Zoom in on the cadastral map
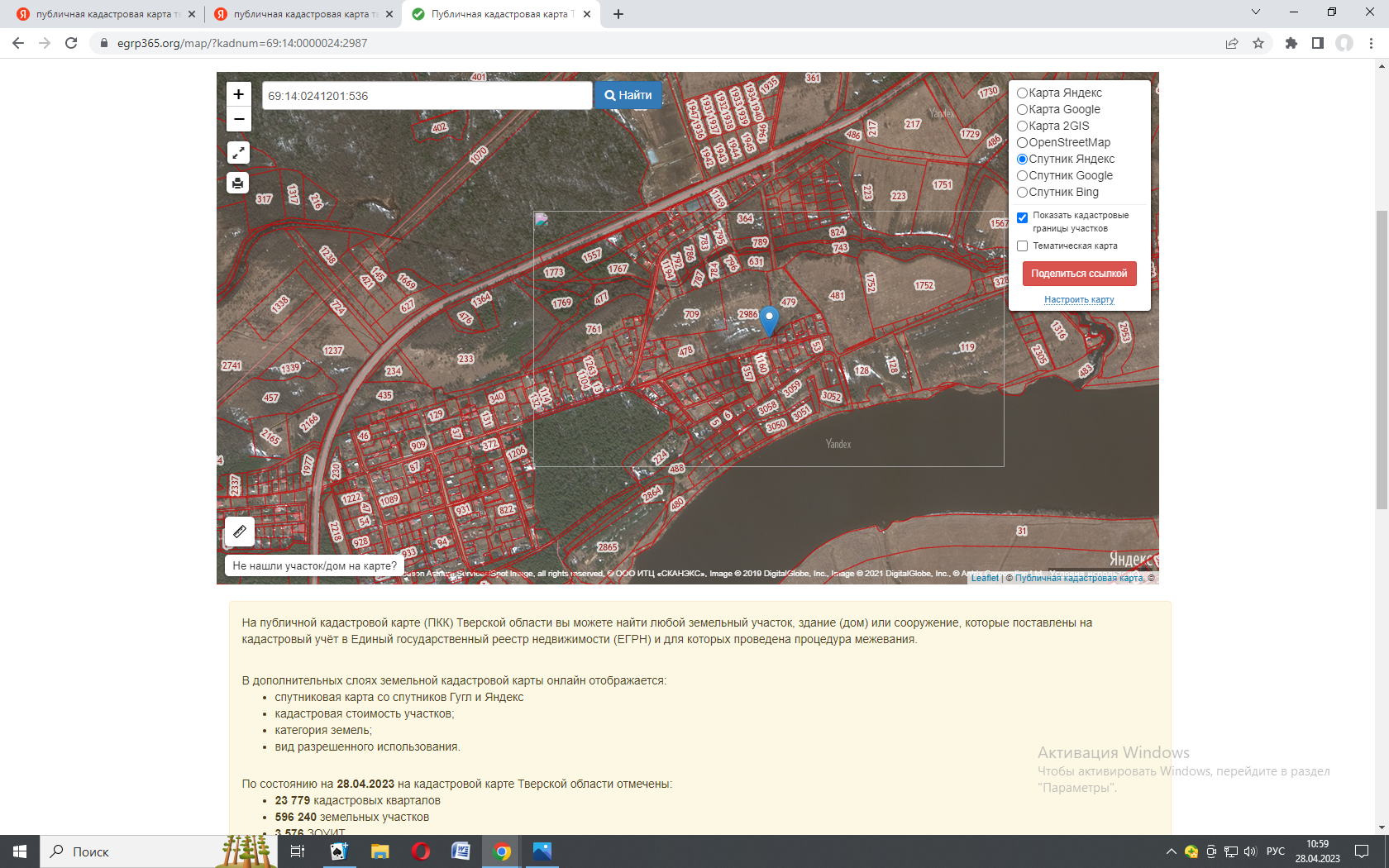Viewport: 1389px width, 868px height. click(238, 94)
